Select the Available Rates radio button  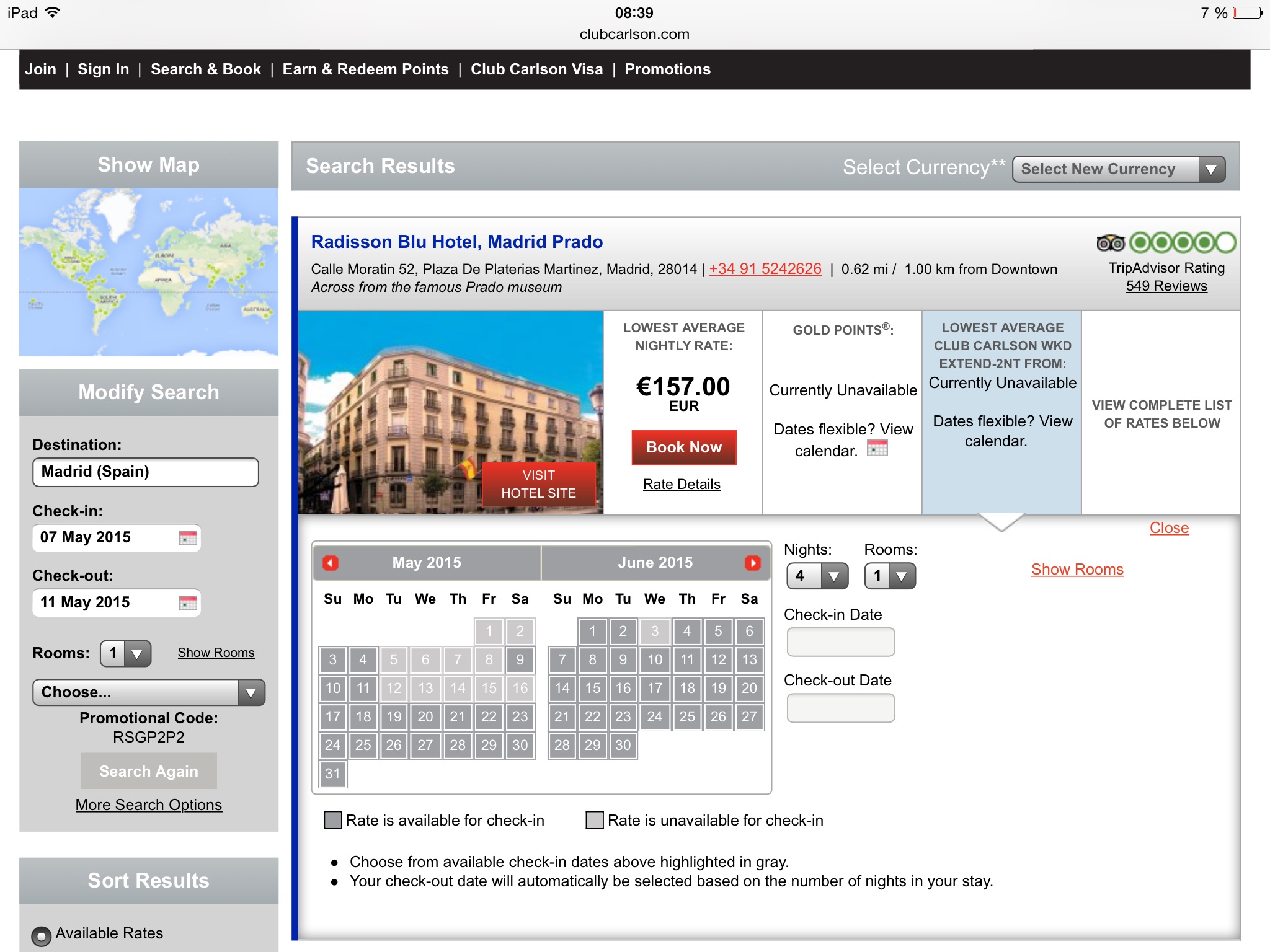pos(42,935)
